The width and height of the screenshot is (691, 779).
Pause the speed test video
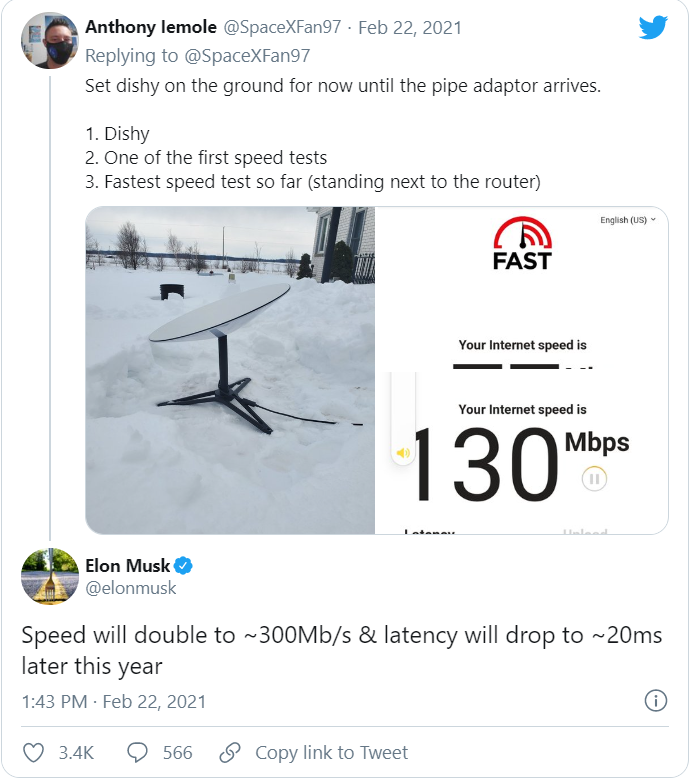click(594, 479)
